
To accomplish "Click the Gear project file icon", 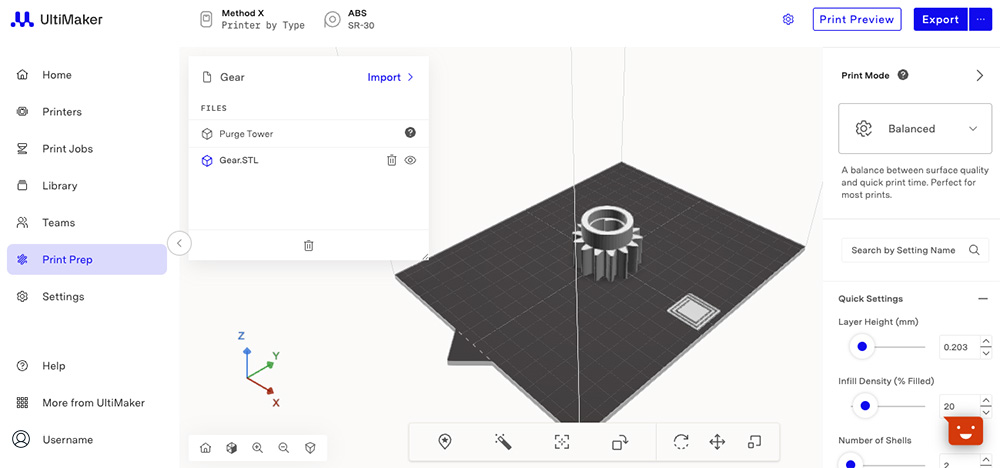I will tap(207, 77).
